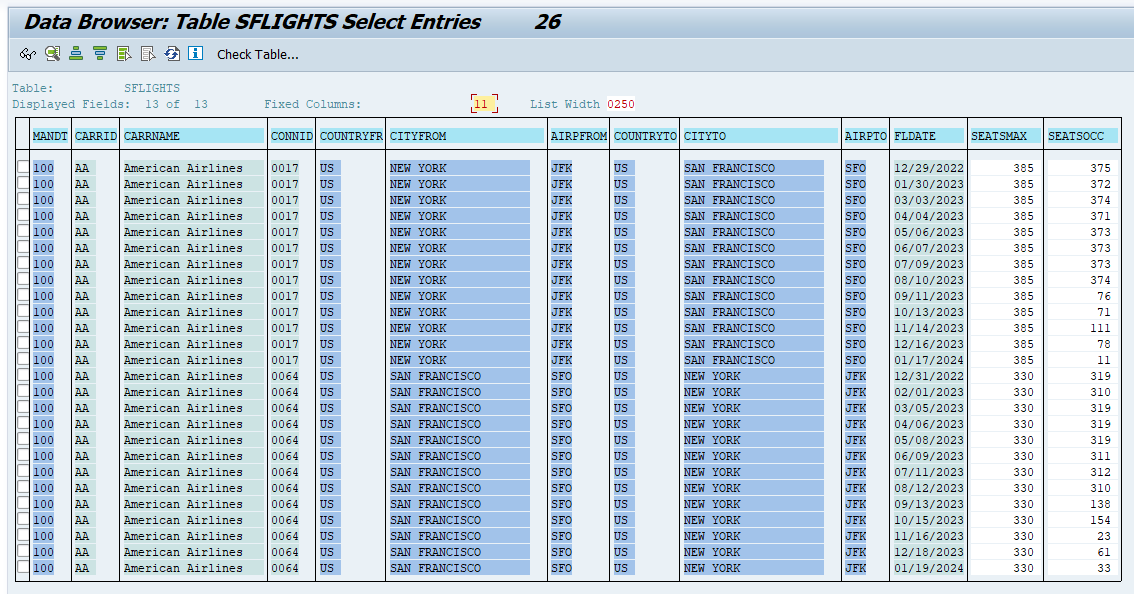Click CONNID 0064 in the 12/31/2022 row
Image resolution: width=1134 pixels, height=594 pixels.
click(285, 376)
